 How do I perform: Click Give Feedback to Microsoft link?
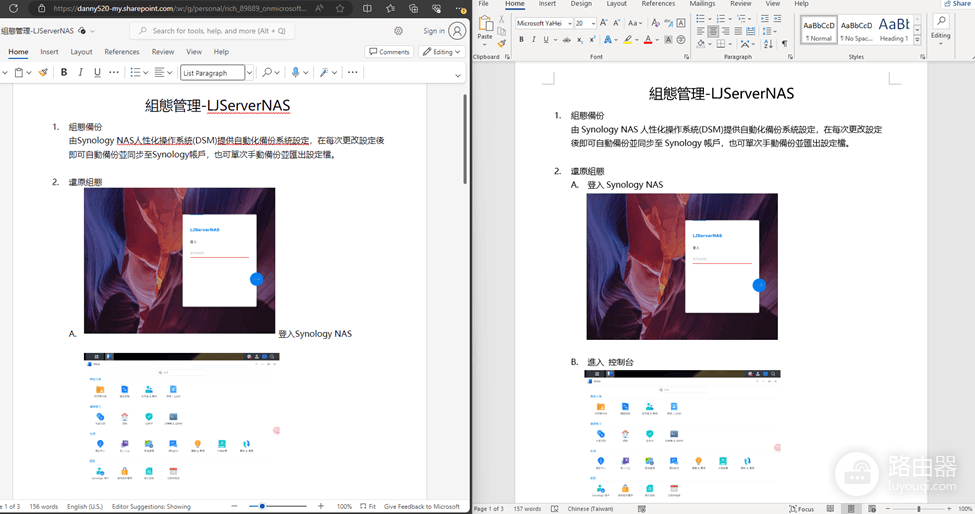pyautogui.click(x=422, y=507)
